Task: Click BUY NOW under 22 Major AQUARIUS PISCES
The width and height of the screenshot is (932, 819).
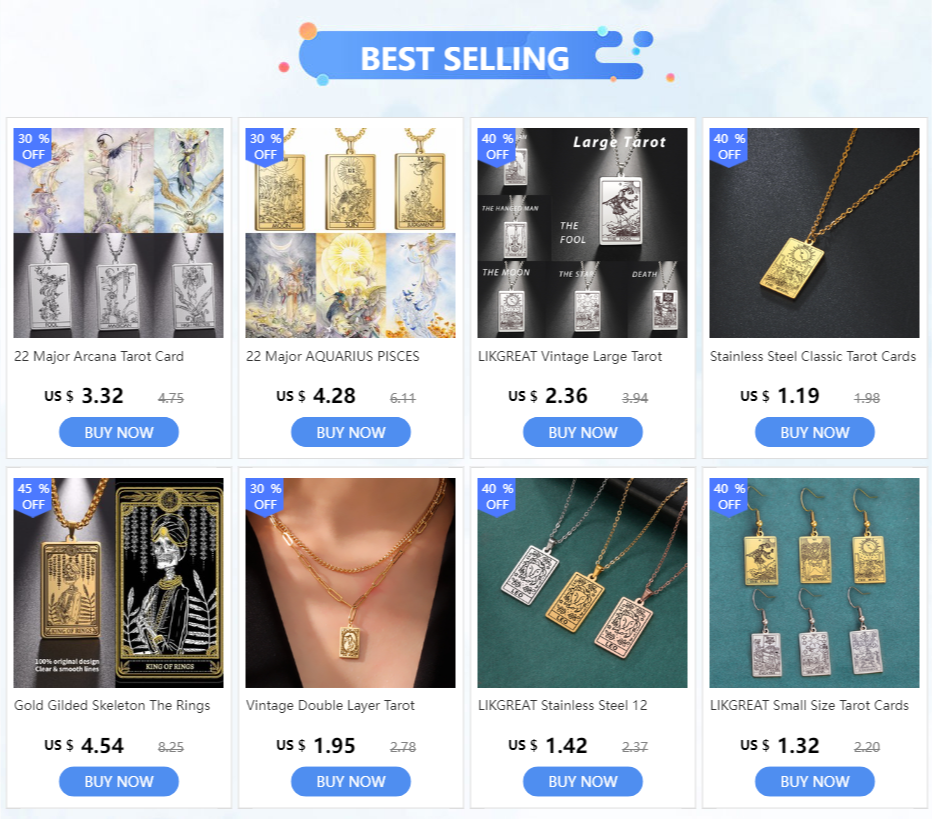Action: 351,432
